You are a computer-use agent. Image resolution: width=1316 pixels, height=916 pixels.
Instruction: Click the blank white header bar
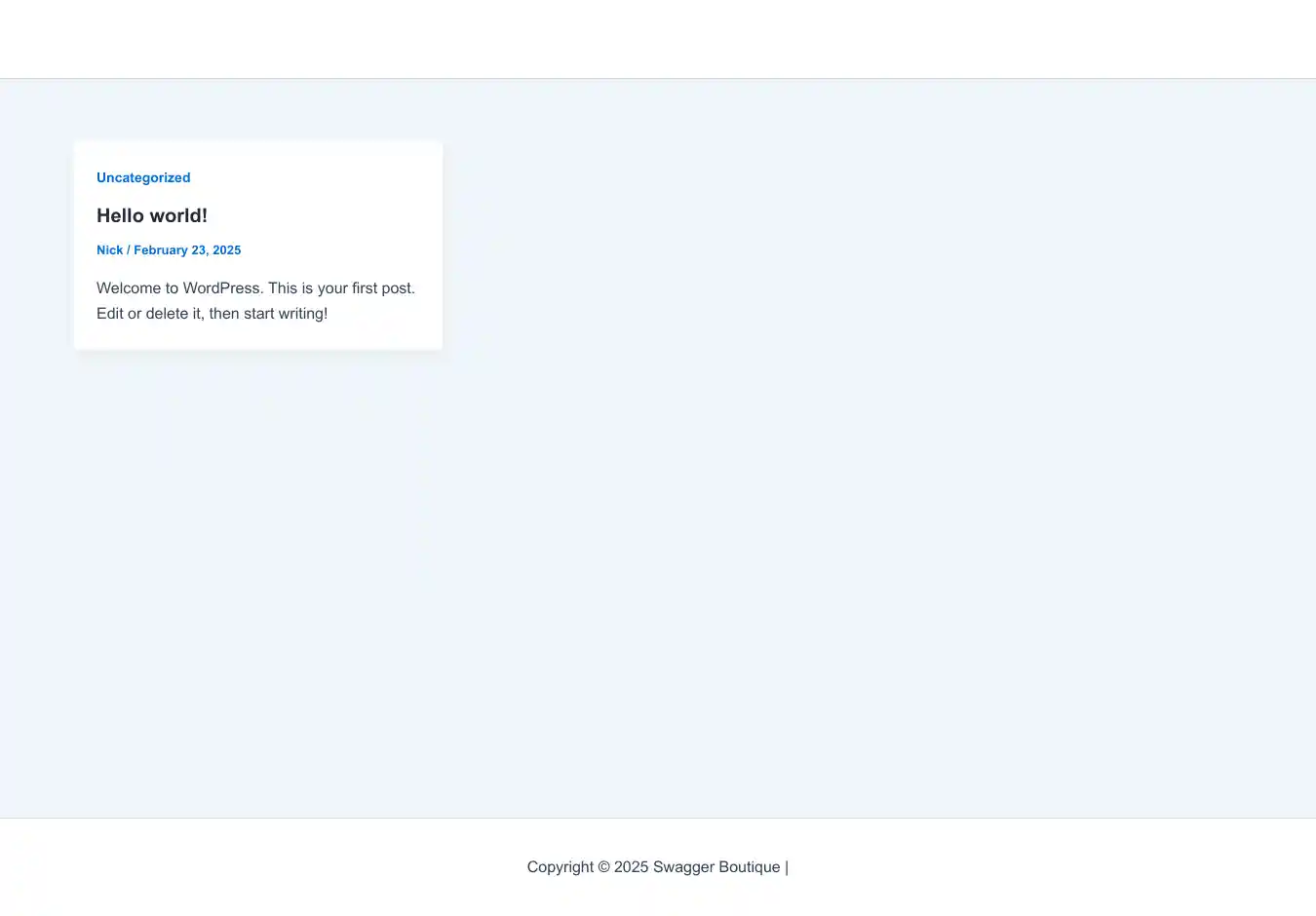tap(658, 39)
